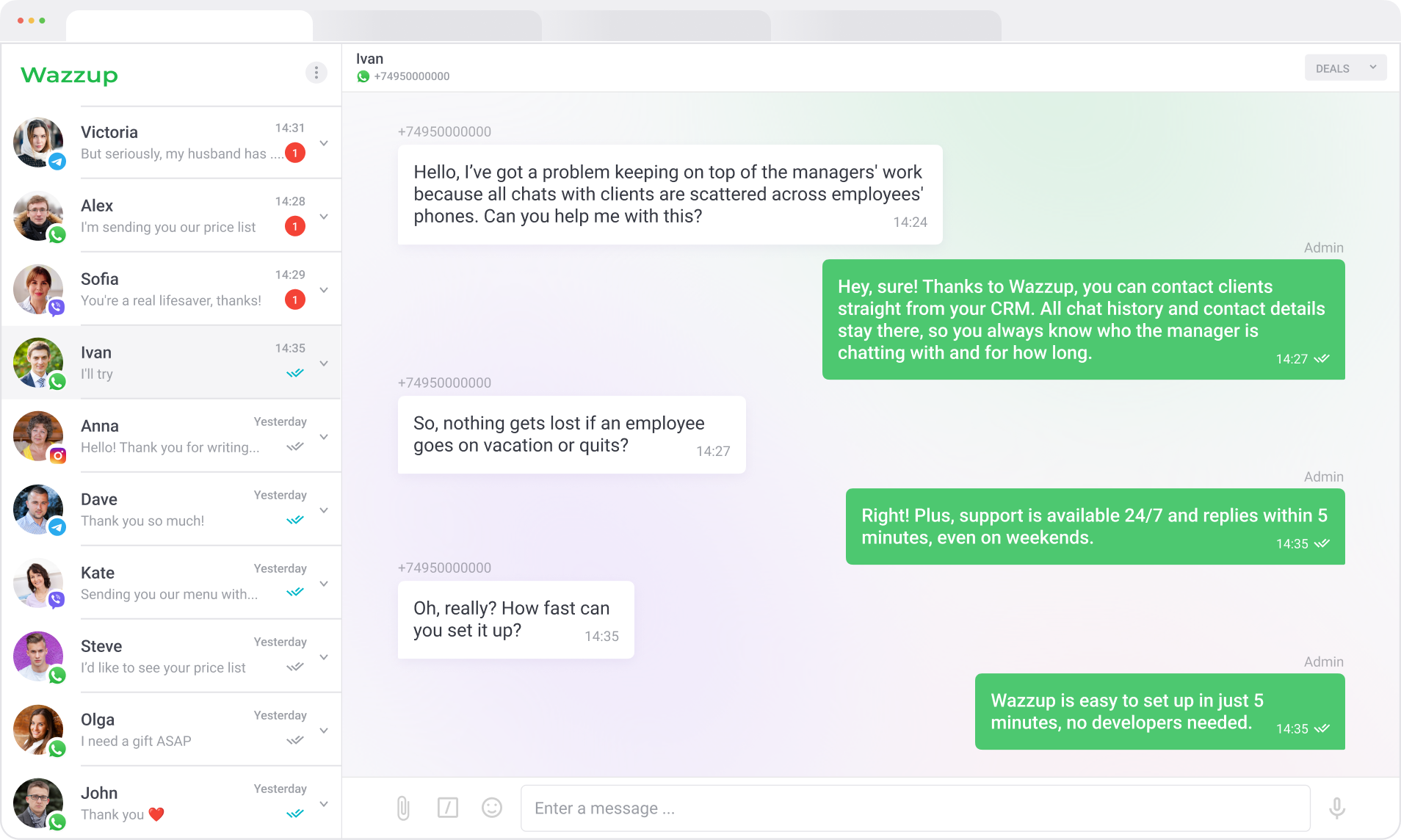Open Kate's conversation in the chat list

click(171, 583)
